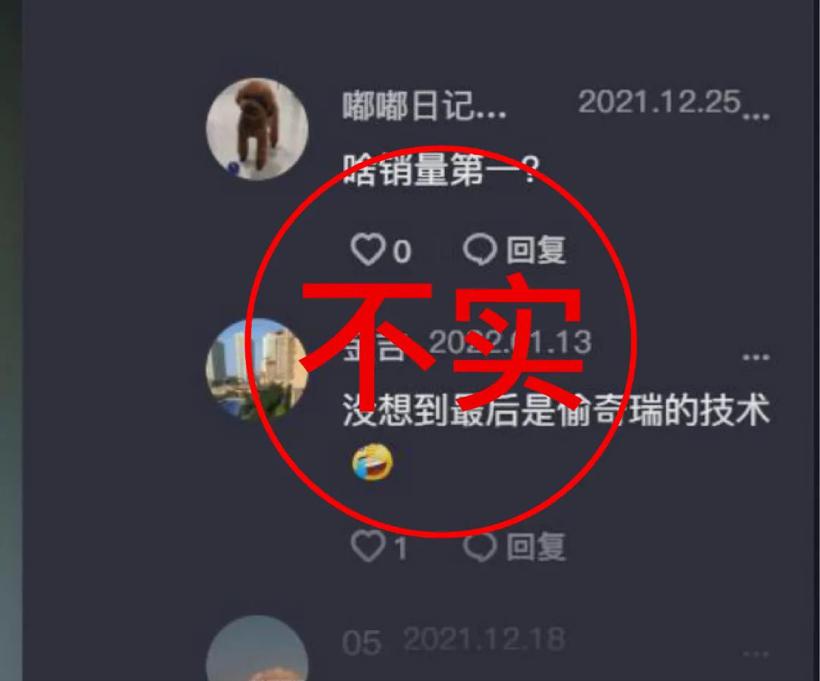Click username 嘟嘟日记...

coord(424,106)
